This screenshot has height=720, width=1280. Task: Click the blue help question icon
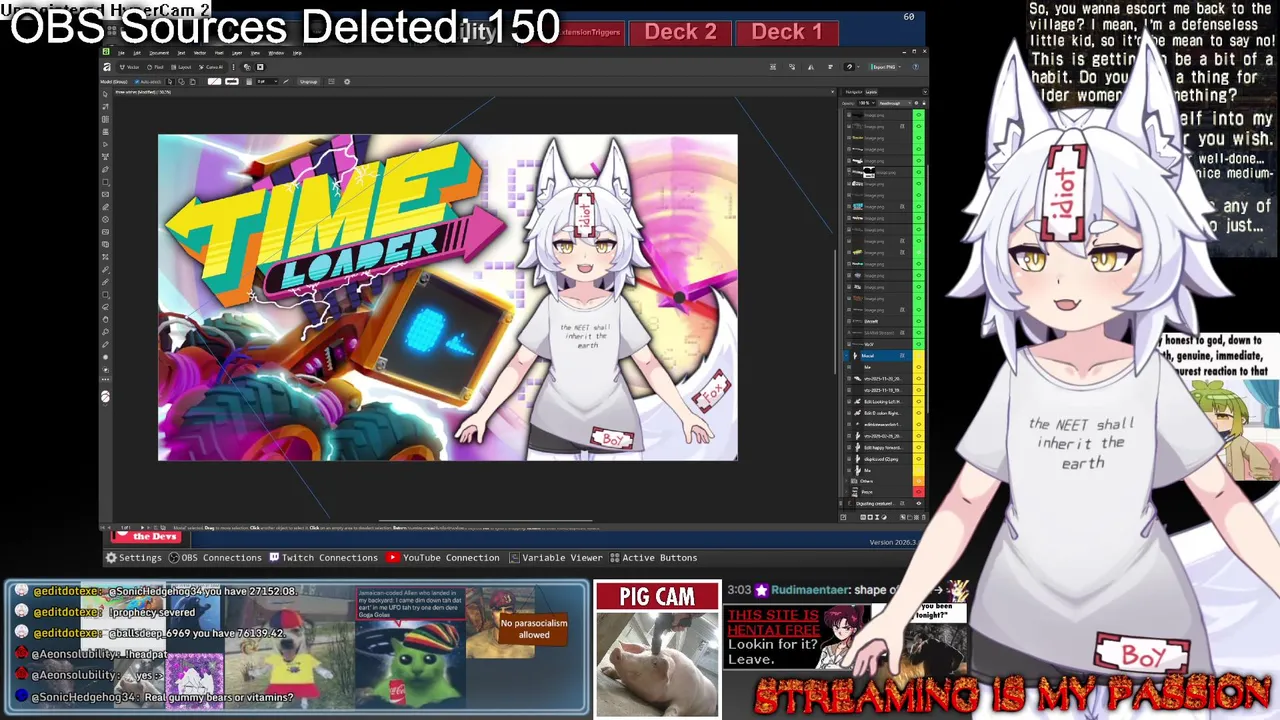916,67
